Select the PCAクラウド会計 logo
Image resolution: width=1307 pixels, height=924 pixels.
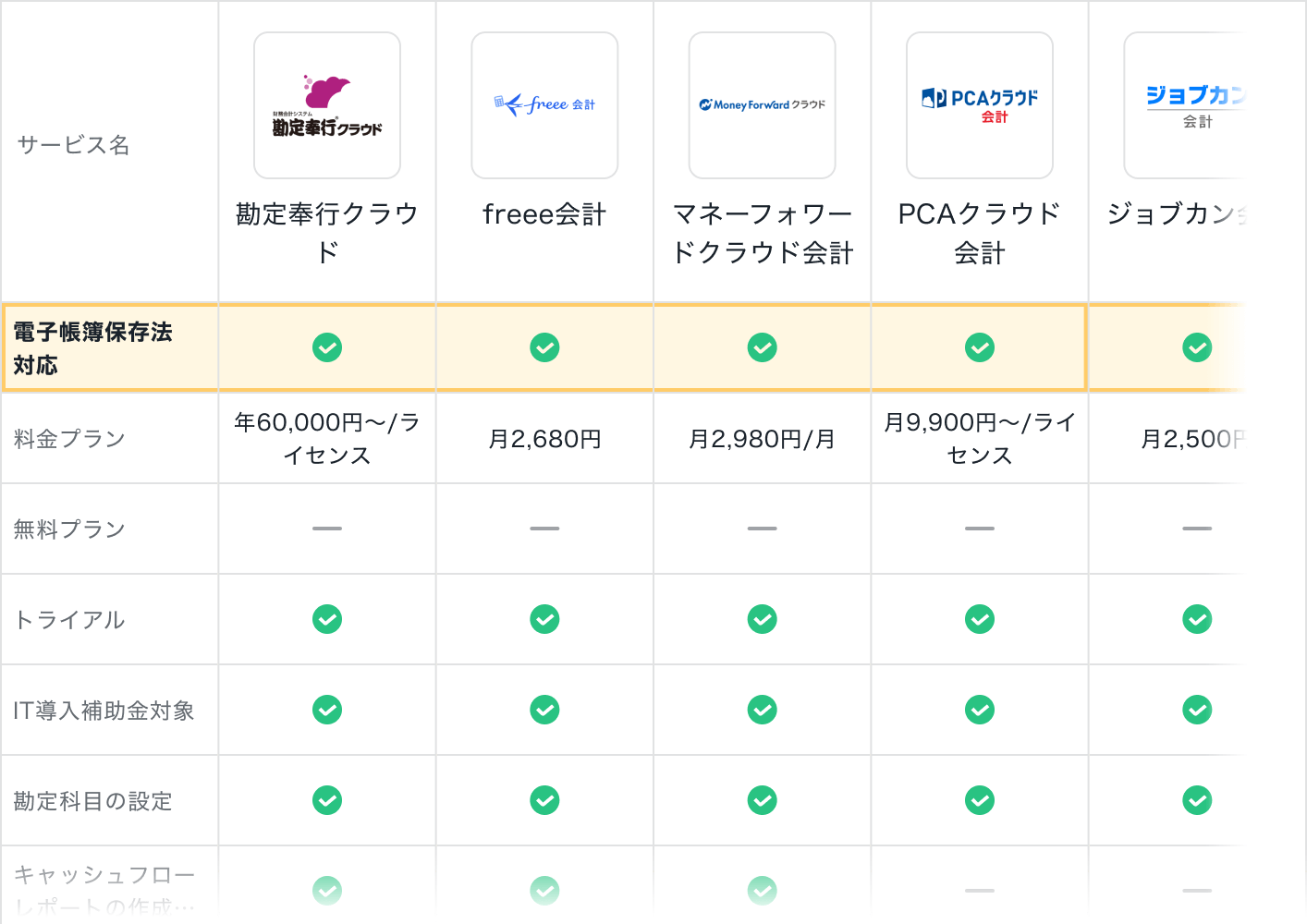[x=980, y=105]
